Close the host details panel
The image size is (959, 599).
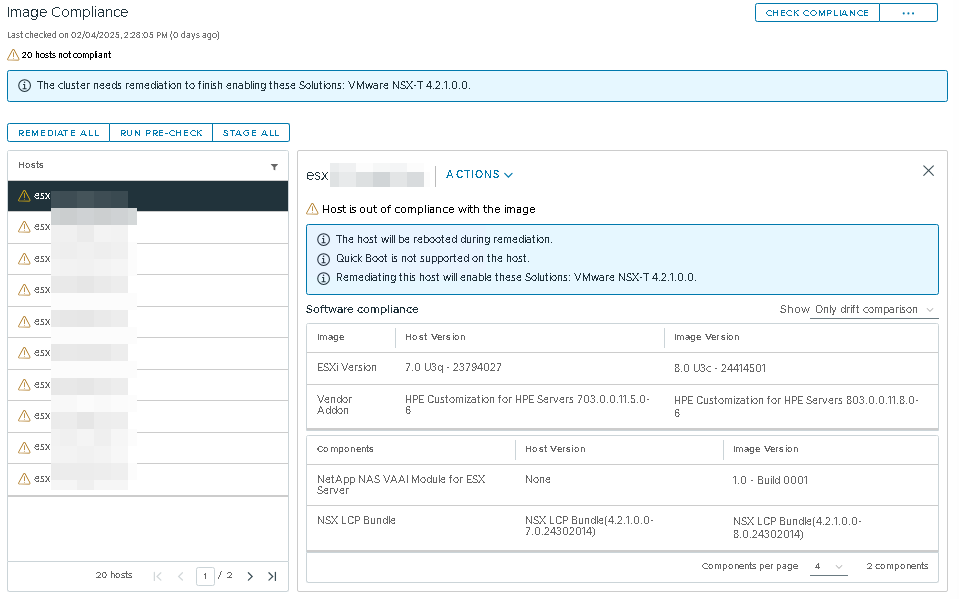(x=928, y=170)
